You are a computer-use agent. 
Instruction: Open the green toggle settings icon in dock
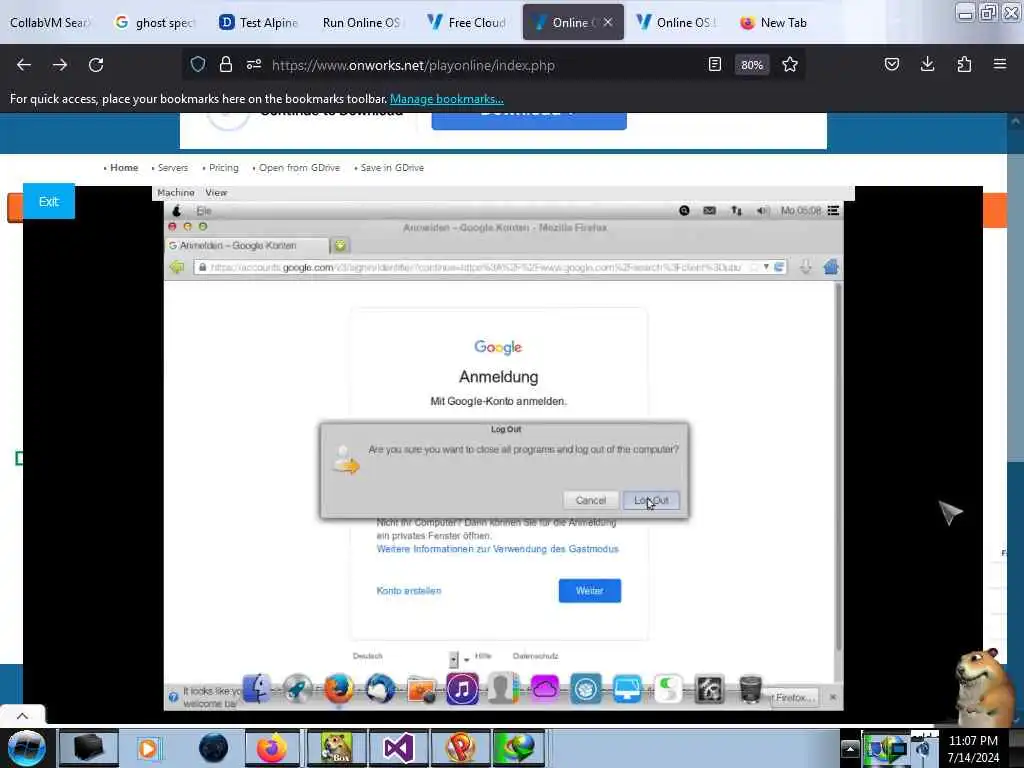click(x=668, y=689)
